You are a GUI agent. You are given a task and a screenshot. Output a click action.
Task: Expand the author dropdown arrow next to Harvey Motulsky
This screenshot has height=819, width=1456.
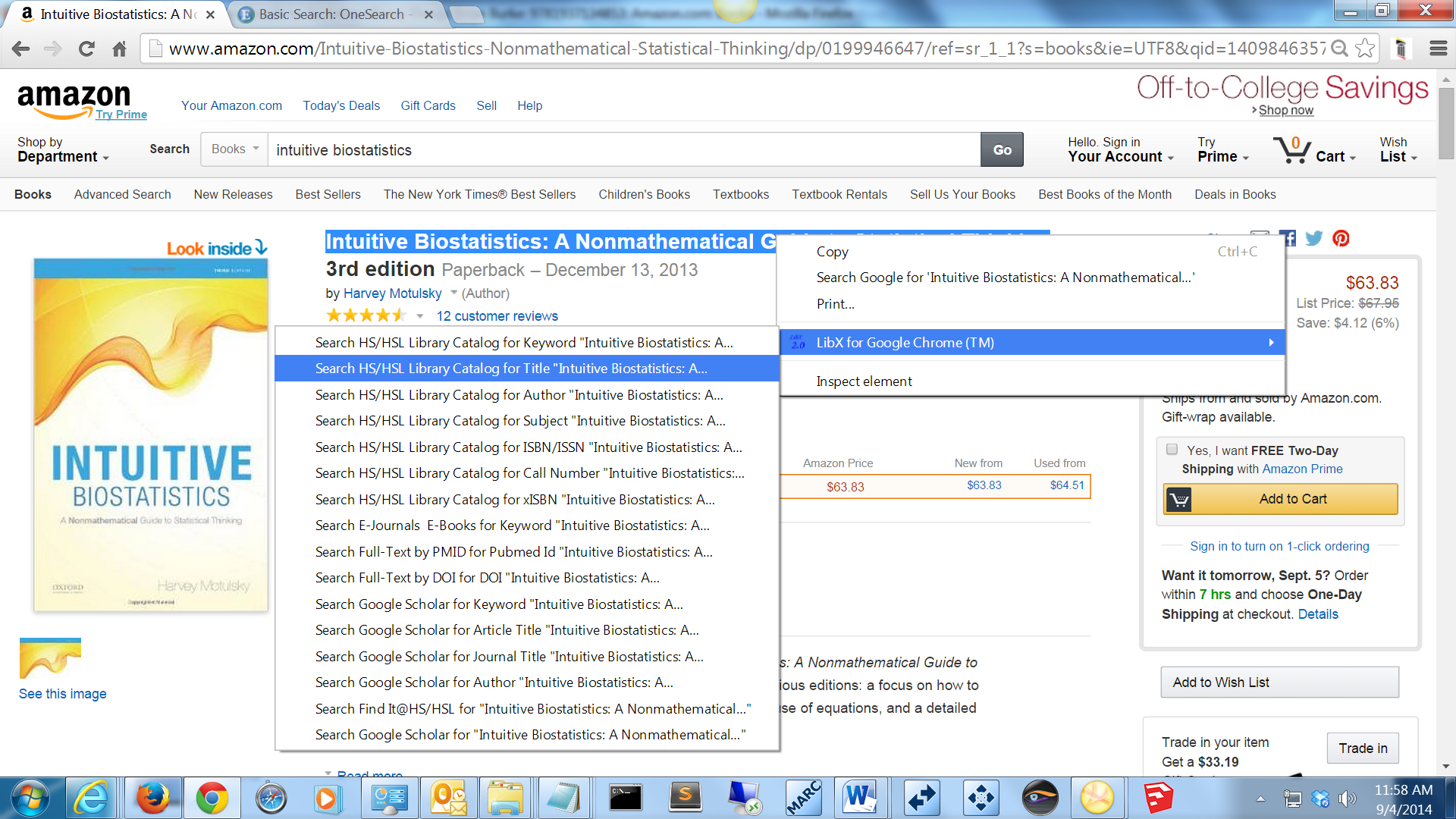click(453, 293)
